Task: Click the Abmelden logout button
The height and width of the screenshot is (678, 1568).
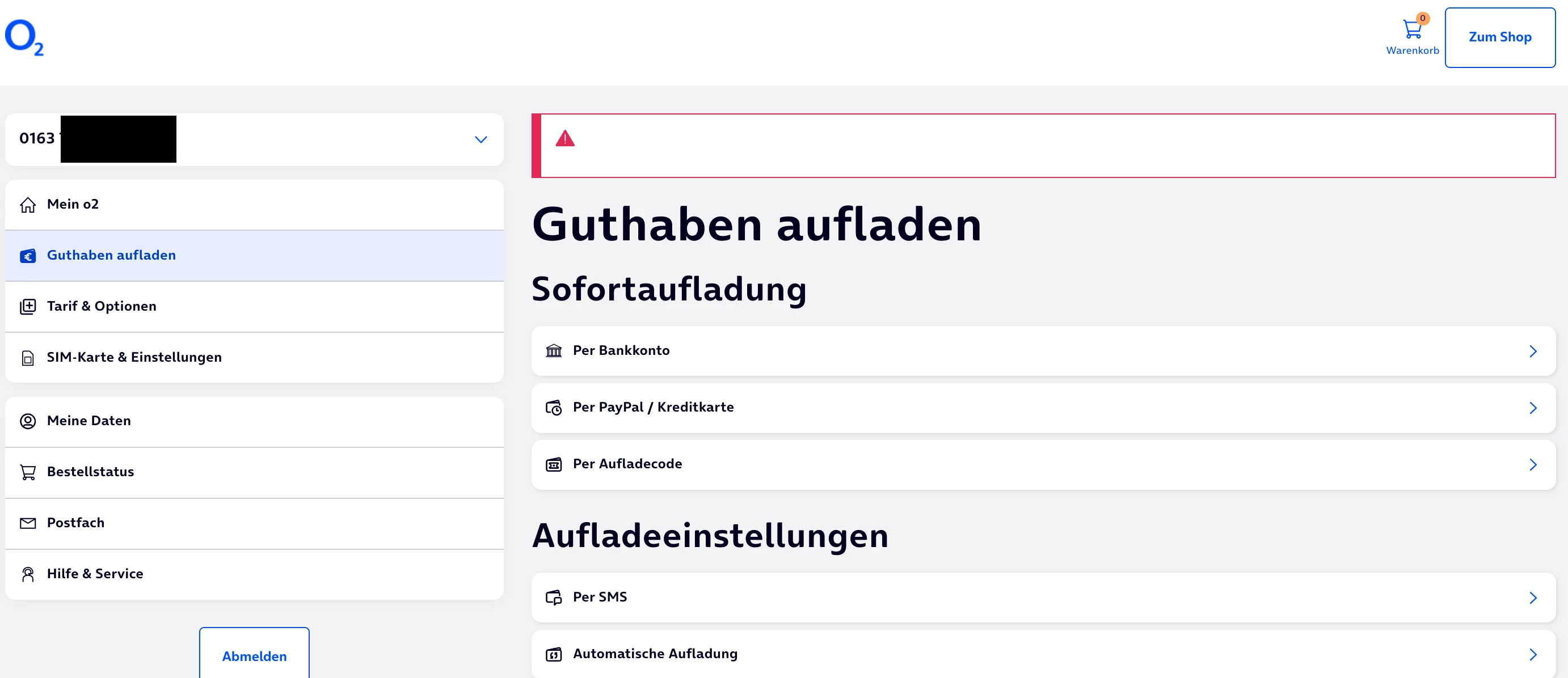Action: tap(254, 655)
